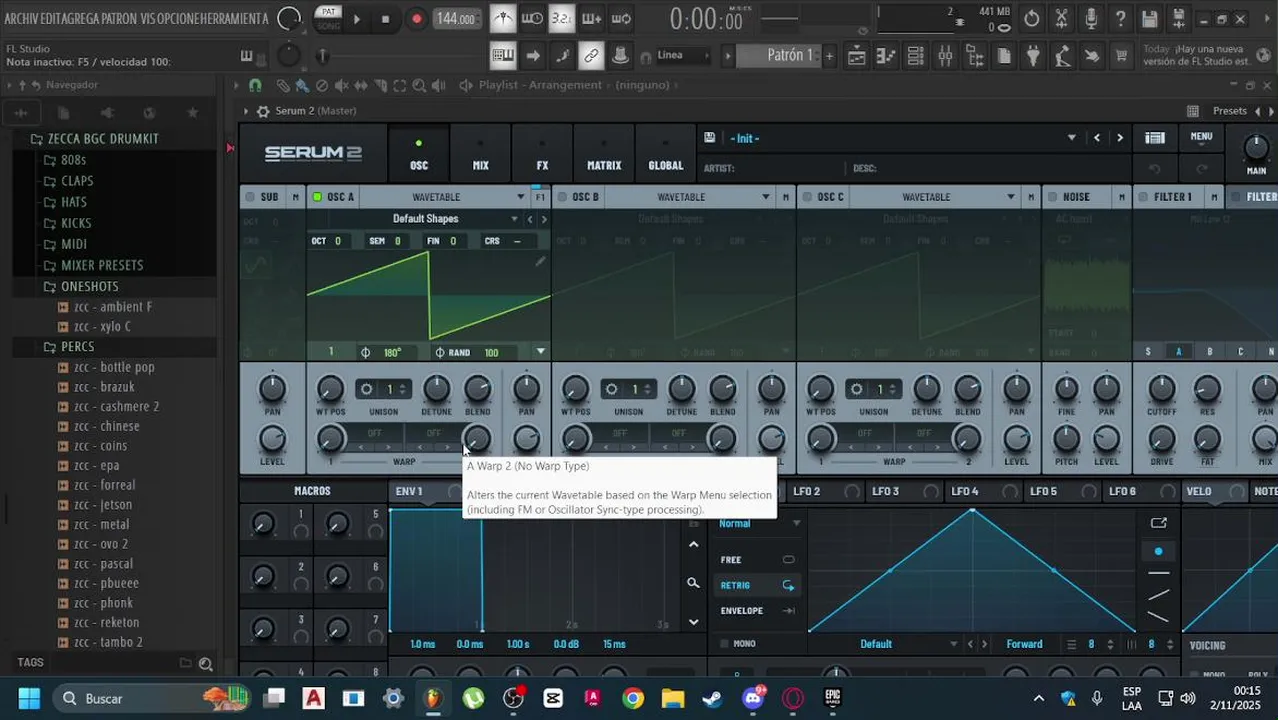Click the scissors icon in the top toolbar
1278x720 pixels.
[x=1062, y=19]
